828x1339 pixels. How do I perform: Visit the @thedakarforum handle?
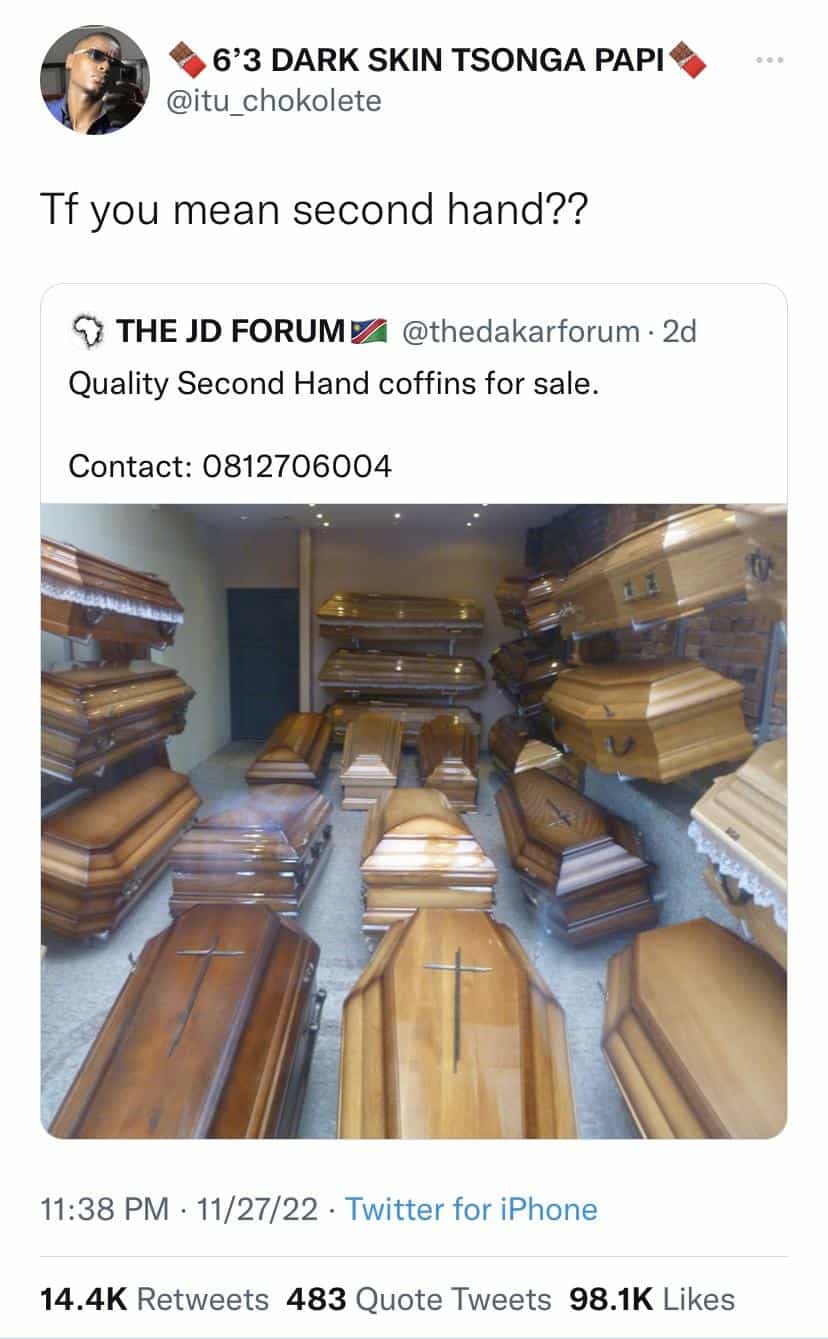[x=521, y=331]
